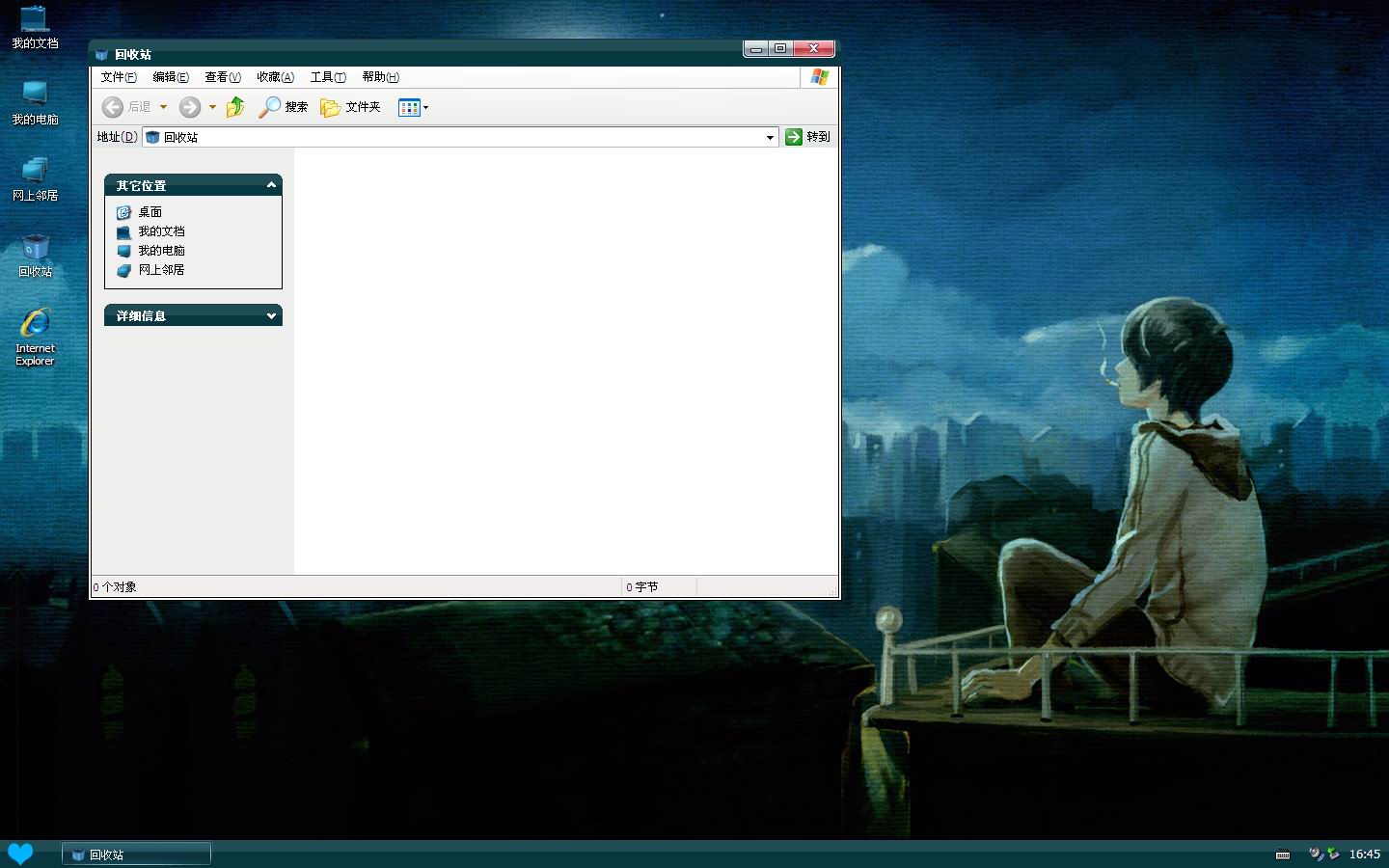Click the status bar text 0 个对象
Screen dimensions: 1389x868
[x=115, y=586]
